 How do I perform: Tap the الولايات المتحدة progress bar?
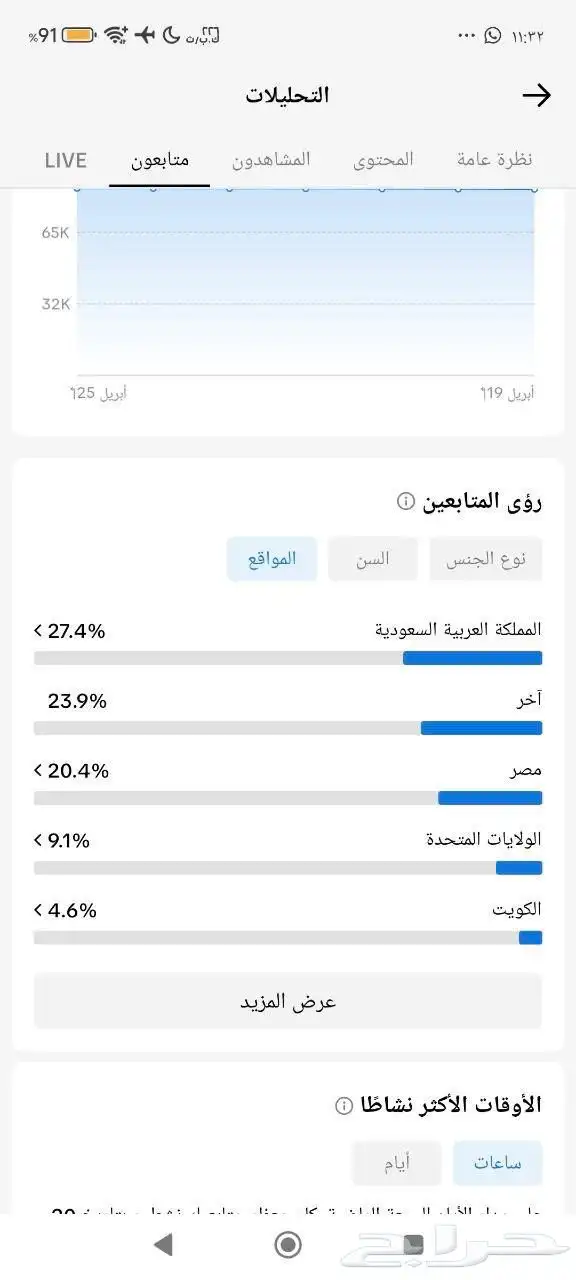pos(288,868)
